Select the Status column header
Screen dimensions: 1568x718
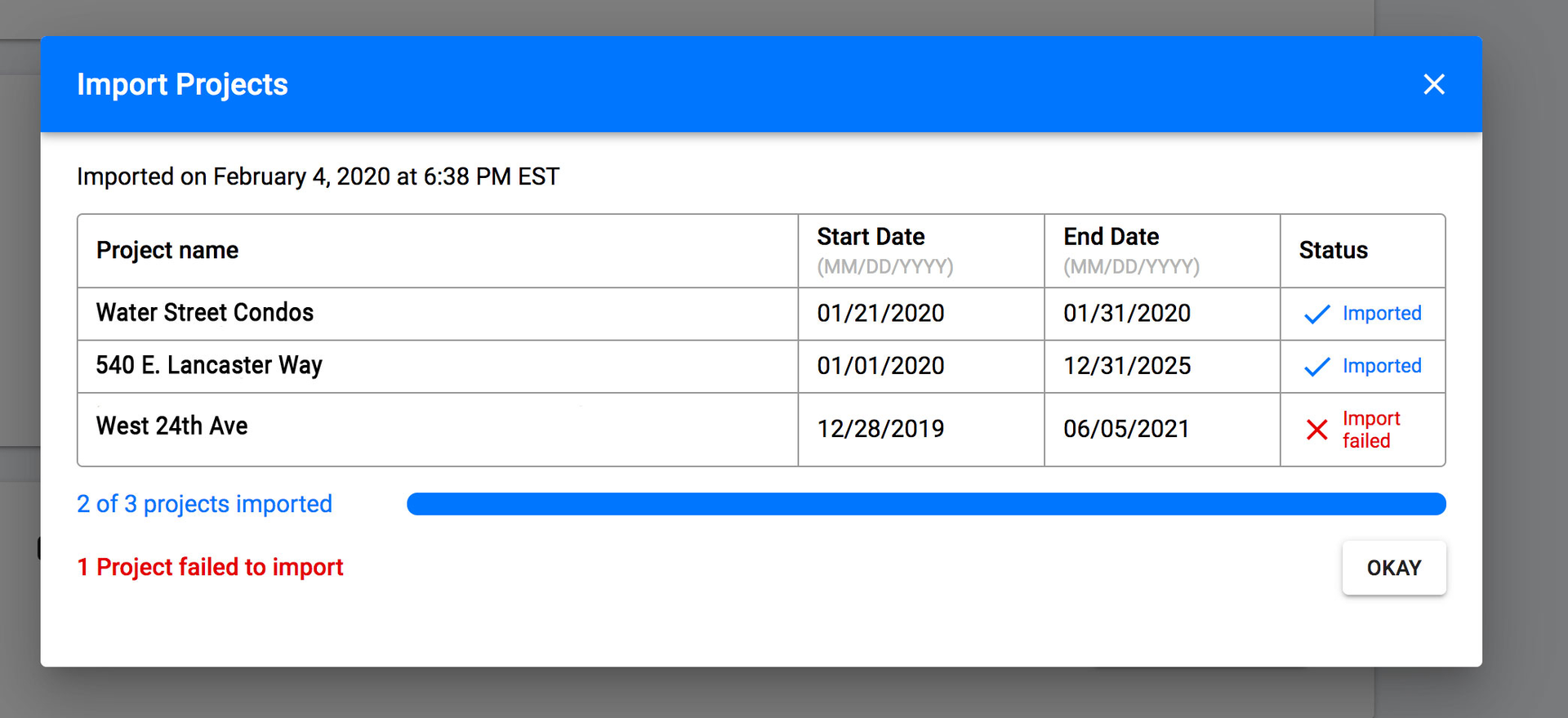(1333, 251)
